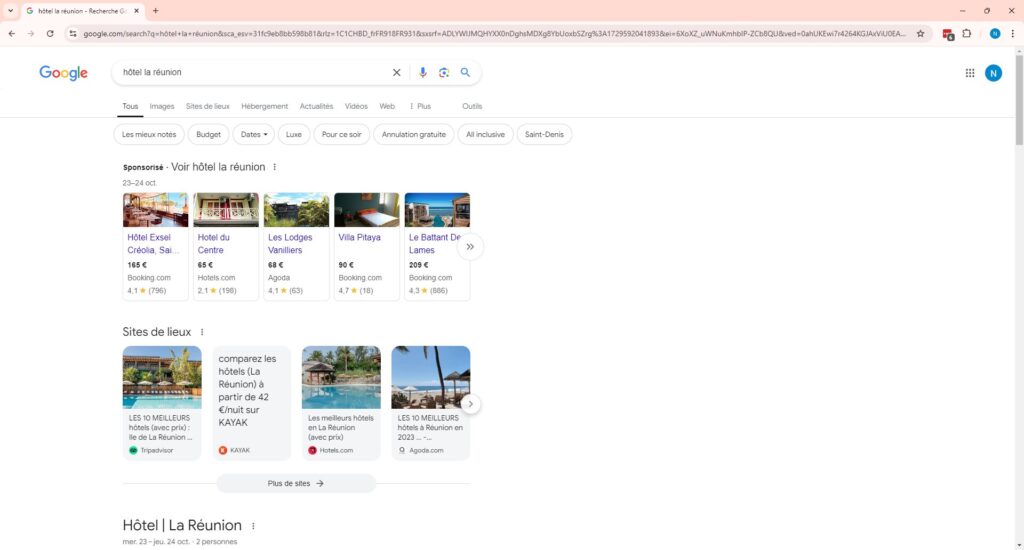Show more sponsored hotels with double arrow

[470, 246]
